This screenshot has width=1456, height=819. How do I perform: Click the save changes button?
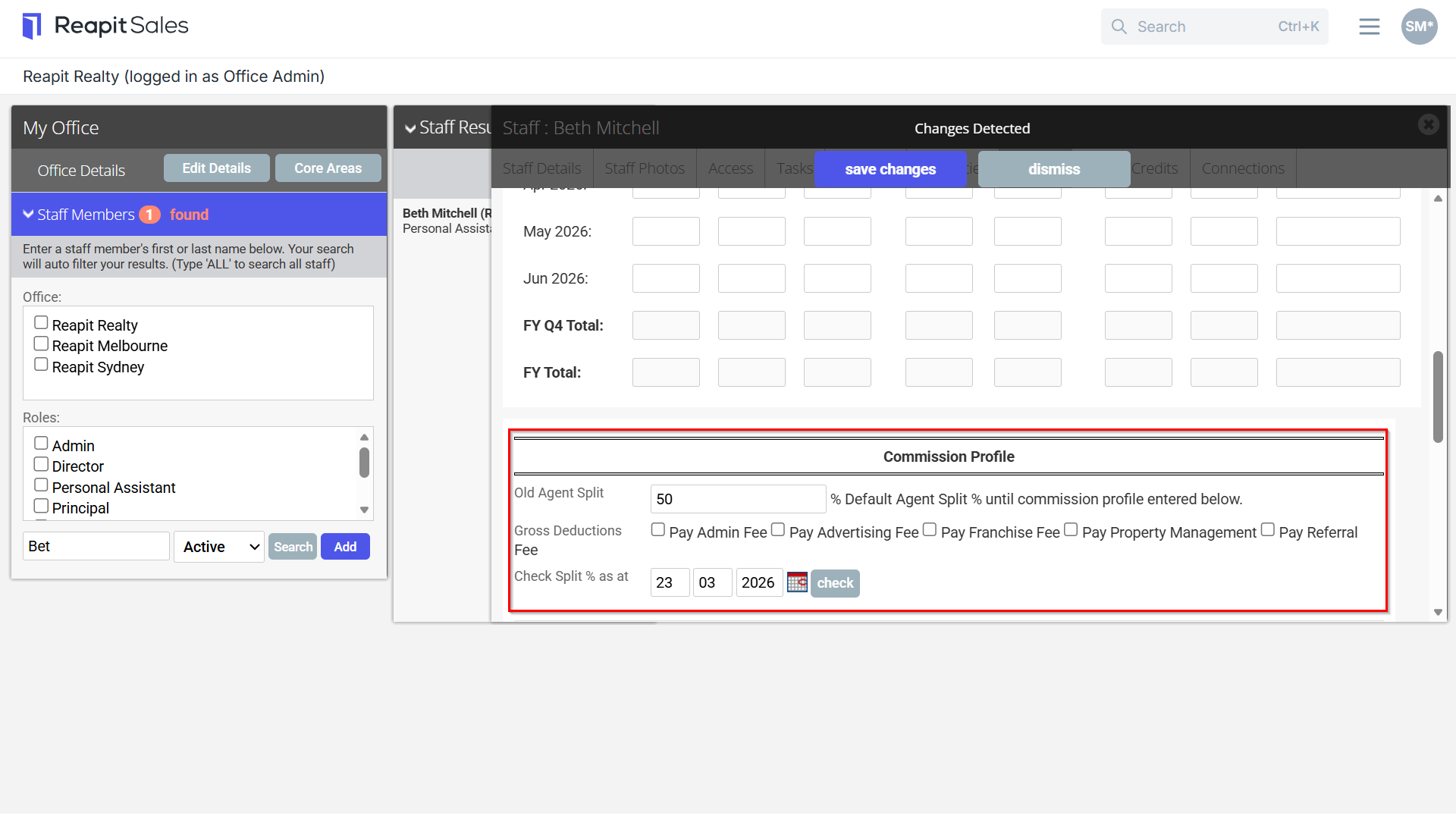pos(890,169)
